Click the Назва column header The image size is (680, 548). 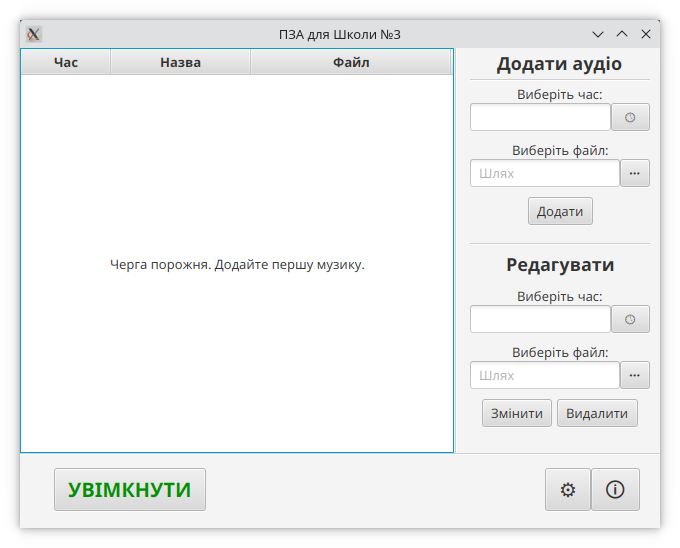tap(180, 63)
